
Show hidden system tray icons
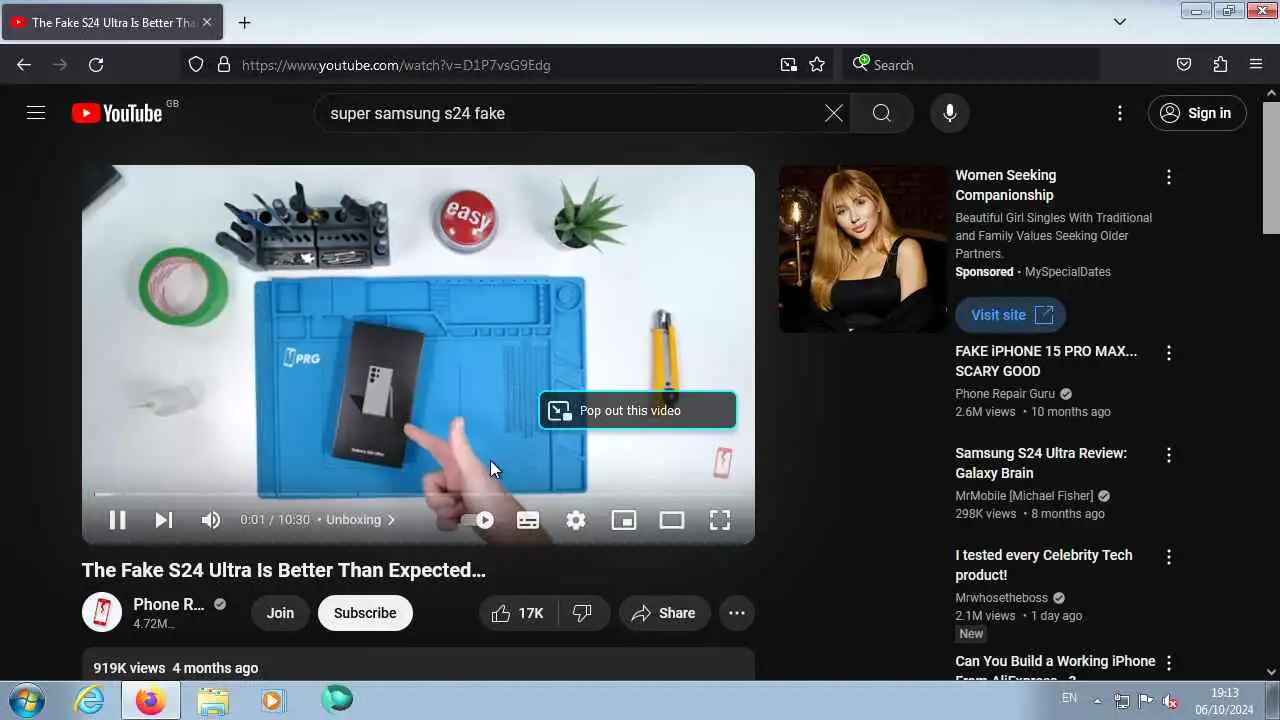(1097, 701)
